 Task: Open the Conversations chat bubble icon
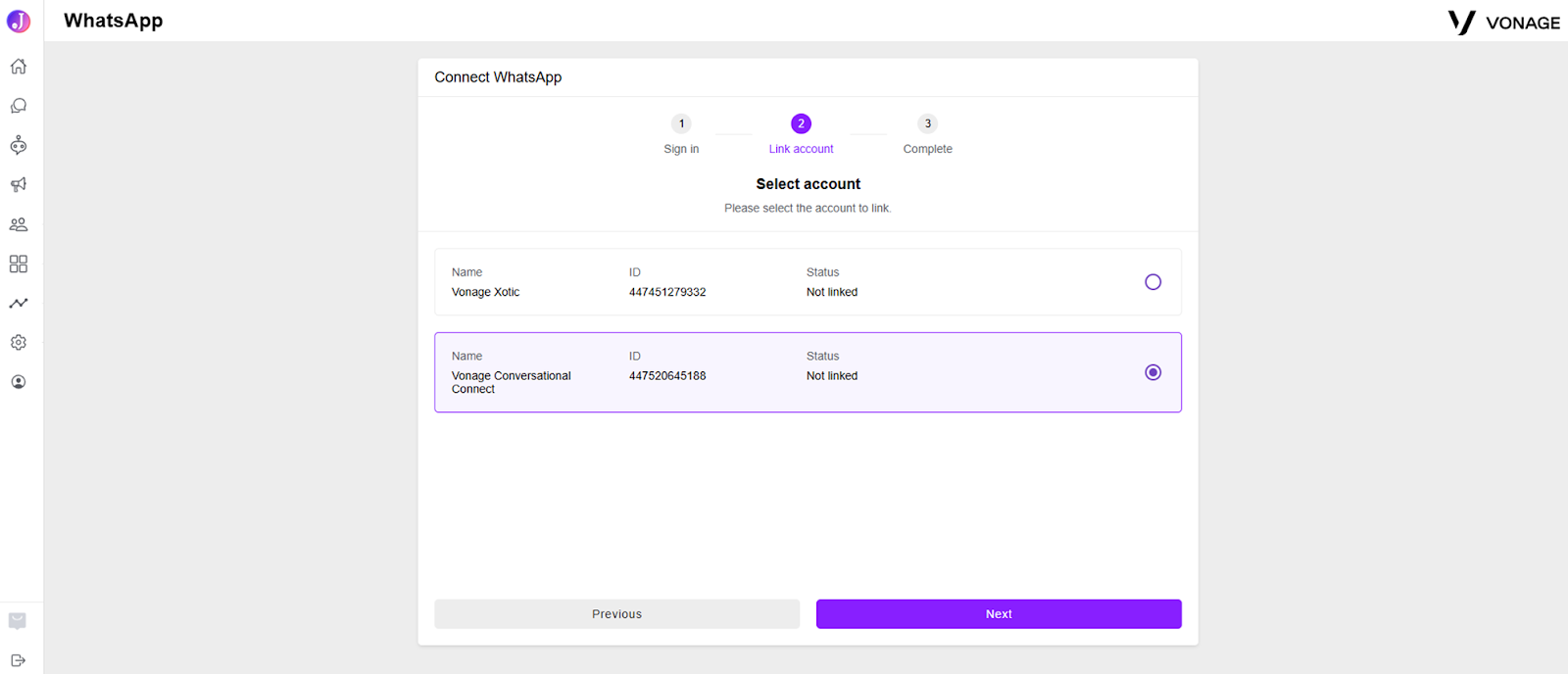(19, 106)
